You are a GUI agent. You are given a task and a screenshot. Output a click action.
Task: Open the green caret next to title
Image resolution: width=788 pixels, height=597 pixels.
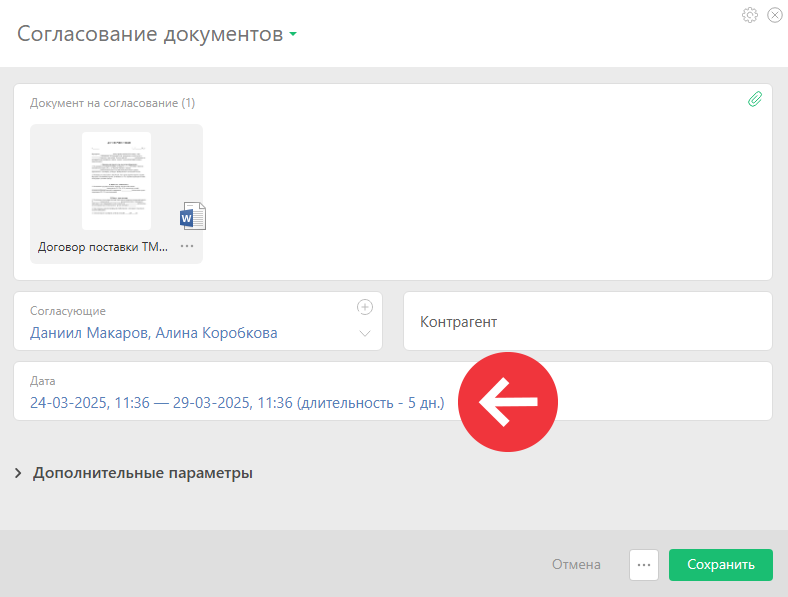(x=293, y=34)
